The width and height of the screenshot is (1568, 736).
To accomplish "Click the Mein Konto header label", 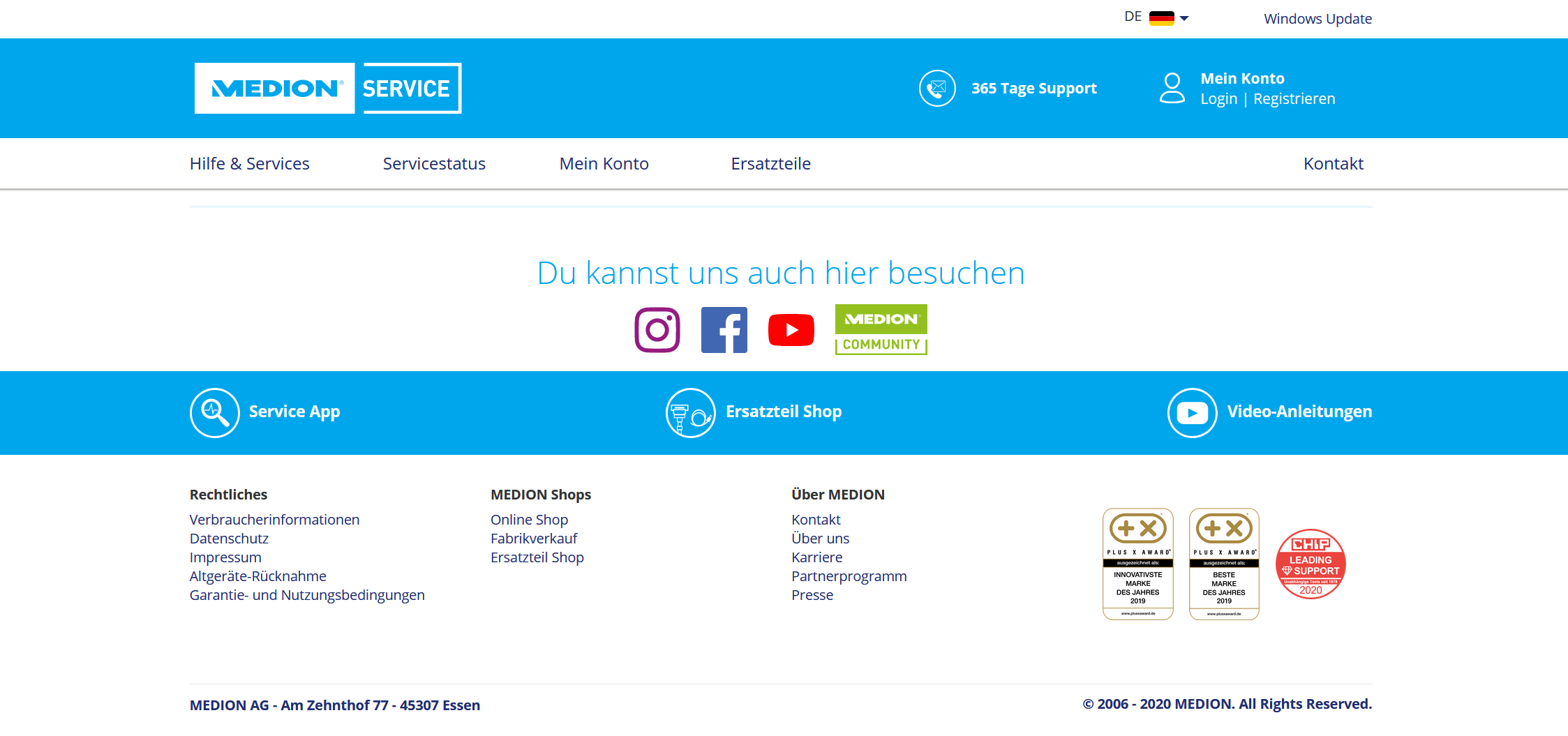I will [1242, 79].
